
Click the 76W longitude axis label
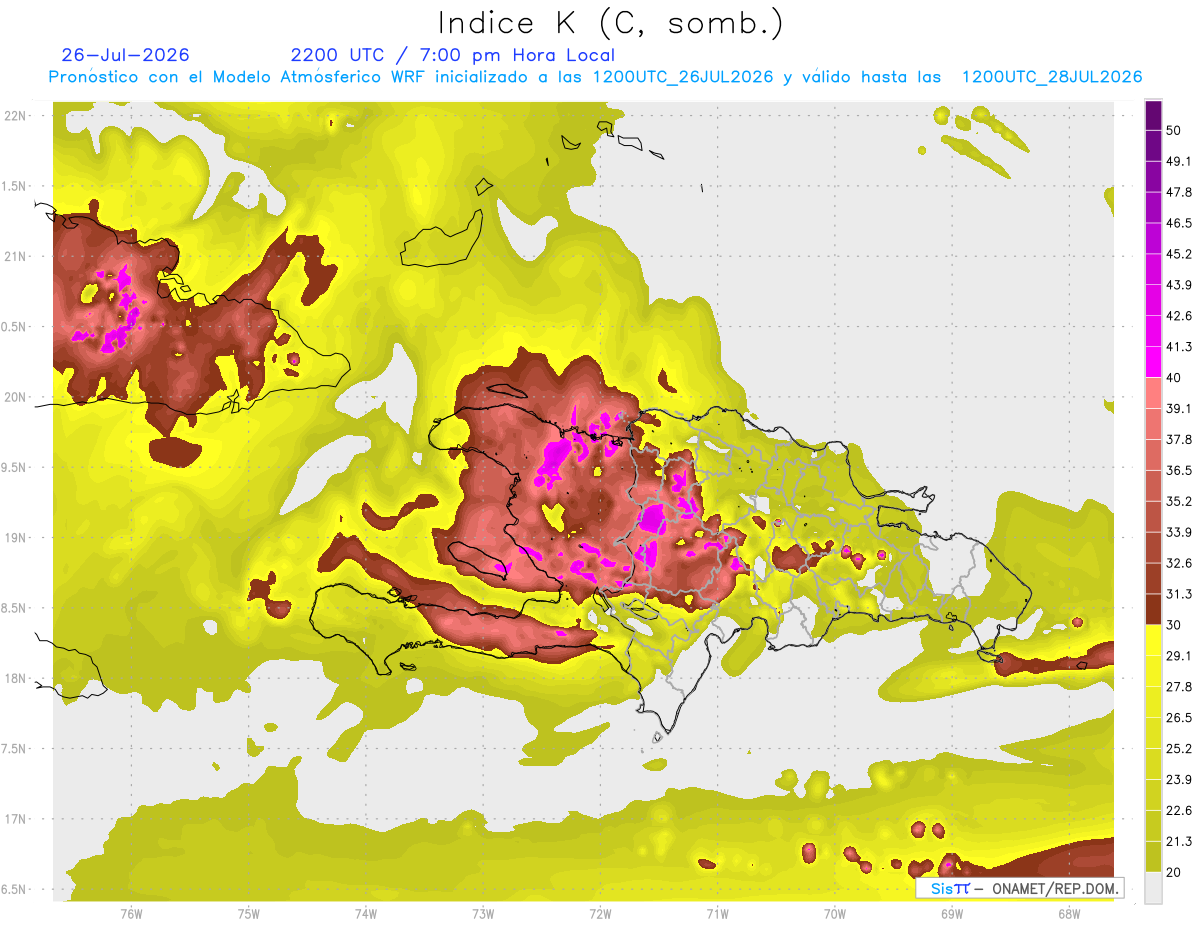131,914
